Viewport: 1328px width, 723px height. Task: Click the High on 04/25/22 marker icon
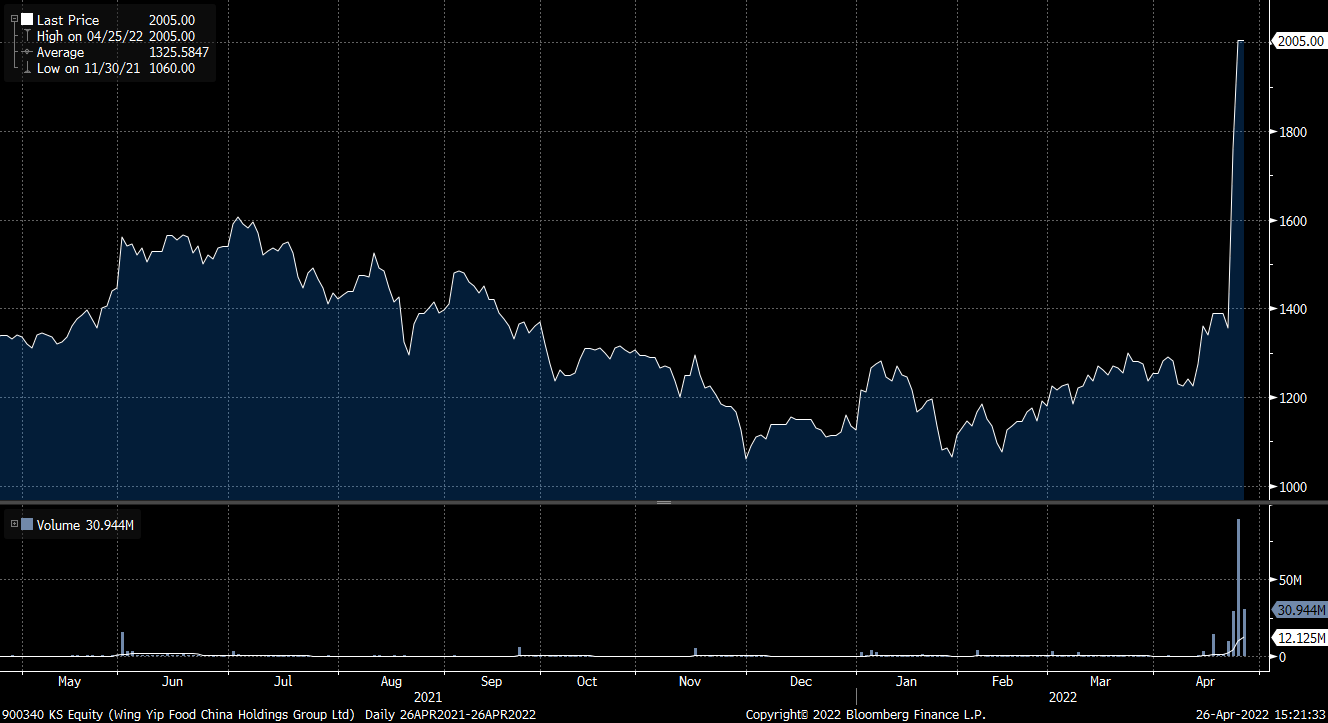pyautogui.click(x=27, y=35)
